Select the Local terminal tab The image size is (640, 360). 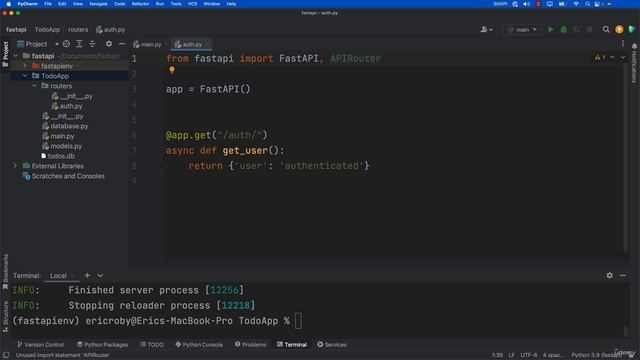click(58, 276)
